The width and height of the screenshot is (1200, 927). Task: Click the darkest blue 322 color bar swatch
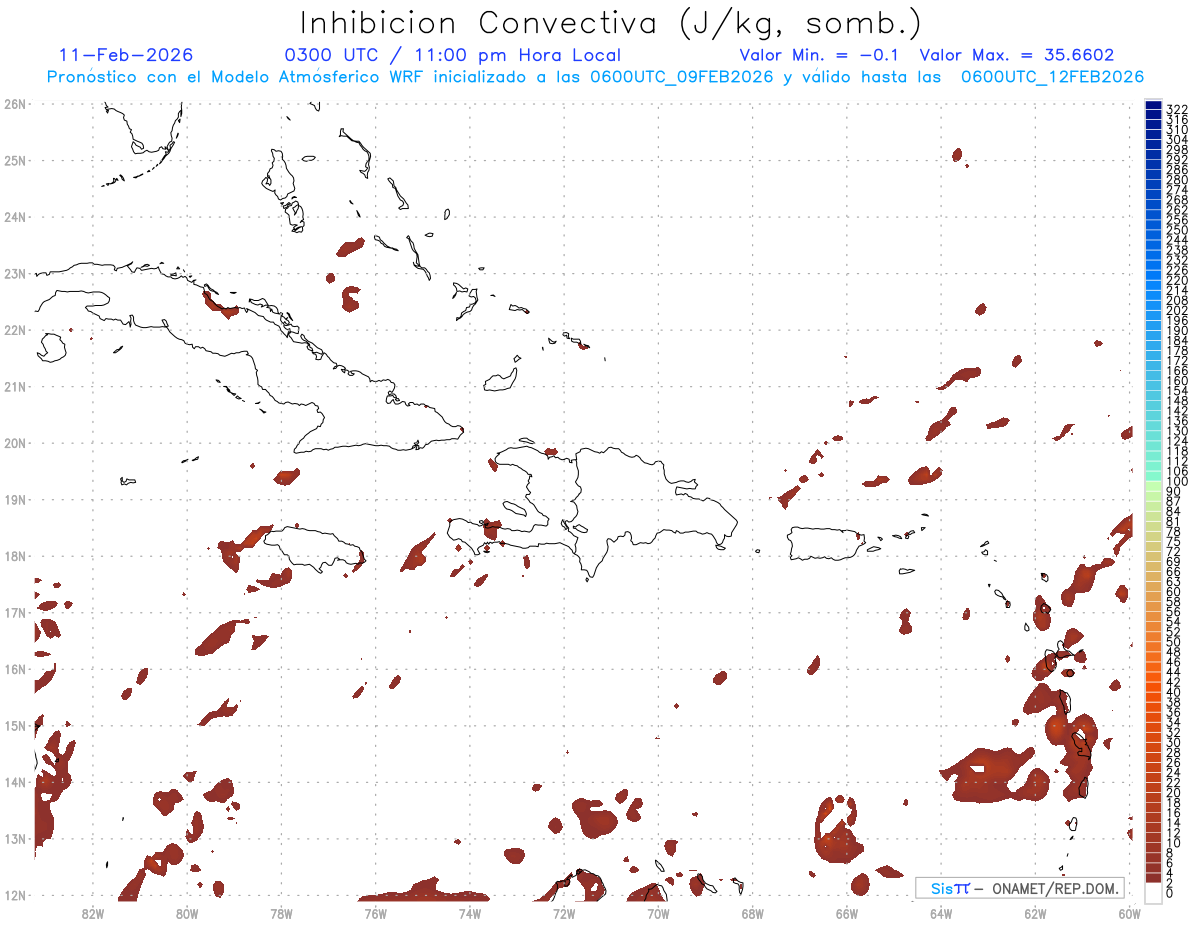(x=1153, y=107)
